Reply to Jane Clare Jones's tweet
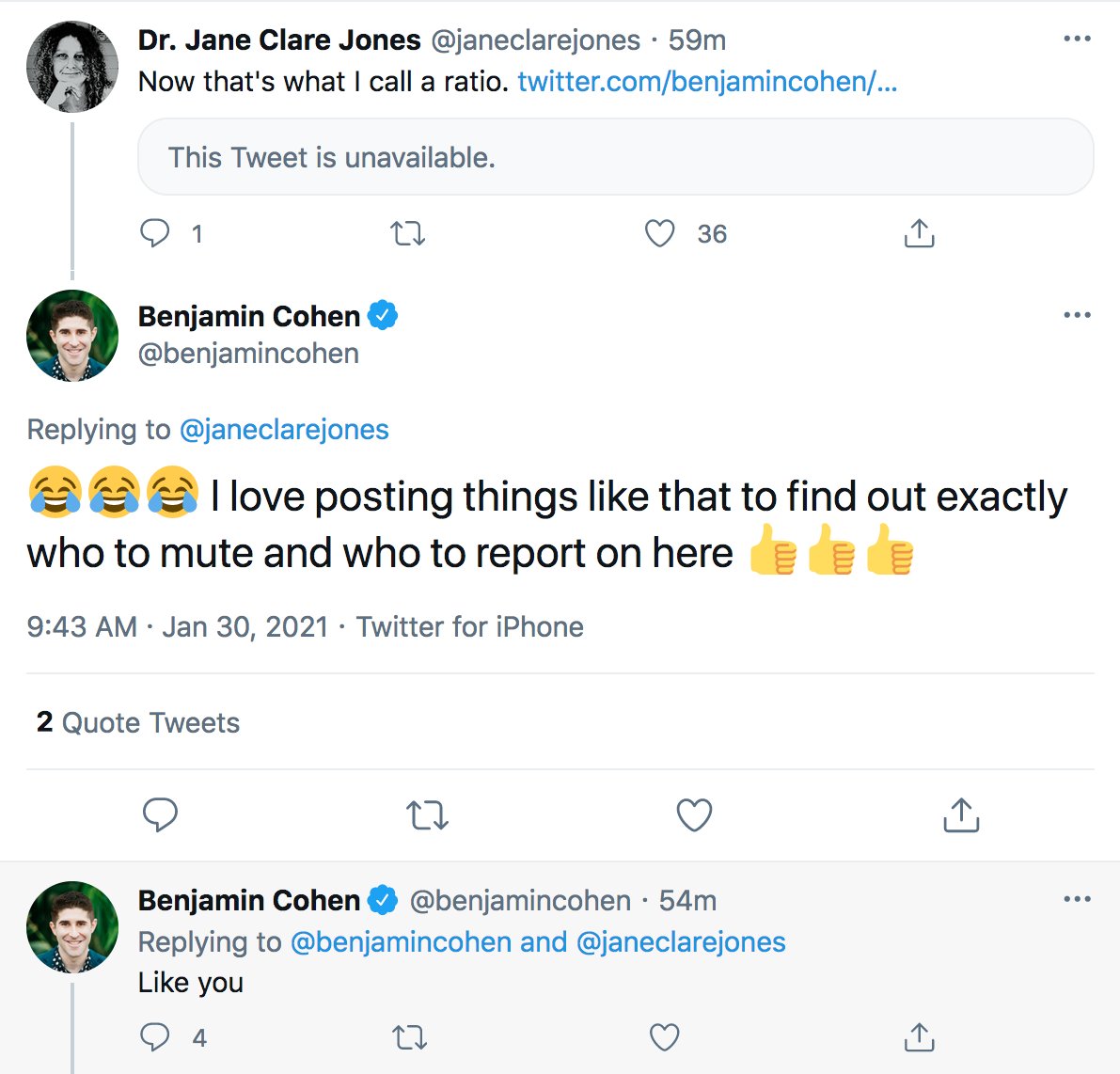Viewport: 1120px width, 1074px height. (155, 233)
